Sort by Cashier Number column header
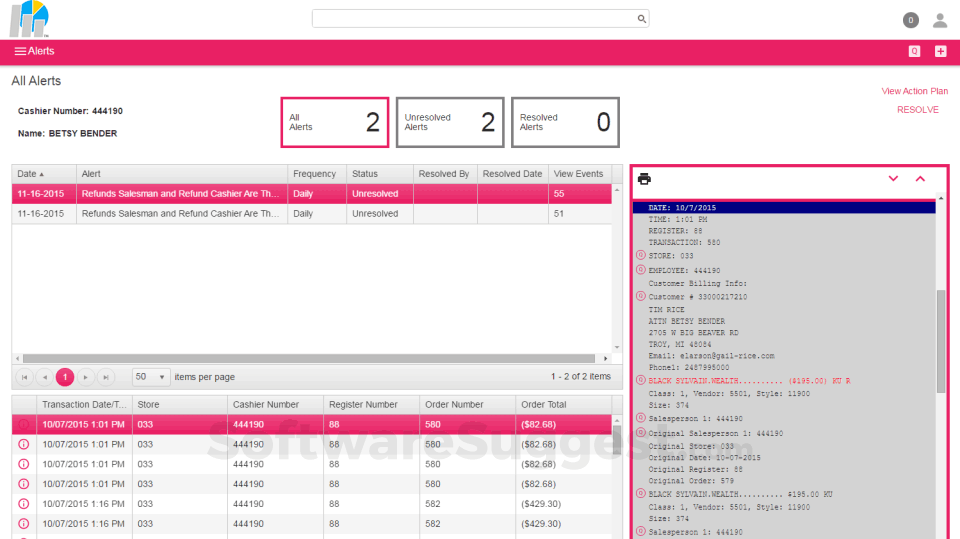Viewport: 960px width, 539px height. [276, 405]
